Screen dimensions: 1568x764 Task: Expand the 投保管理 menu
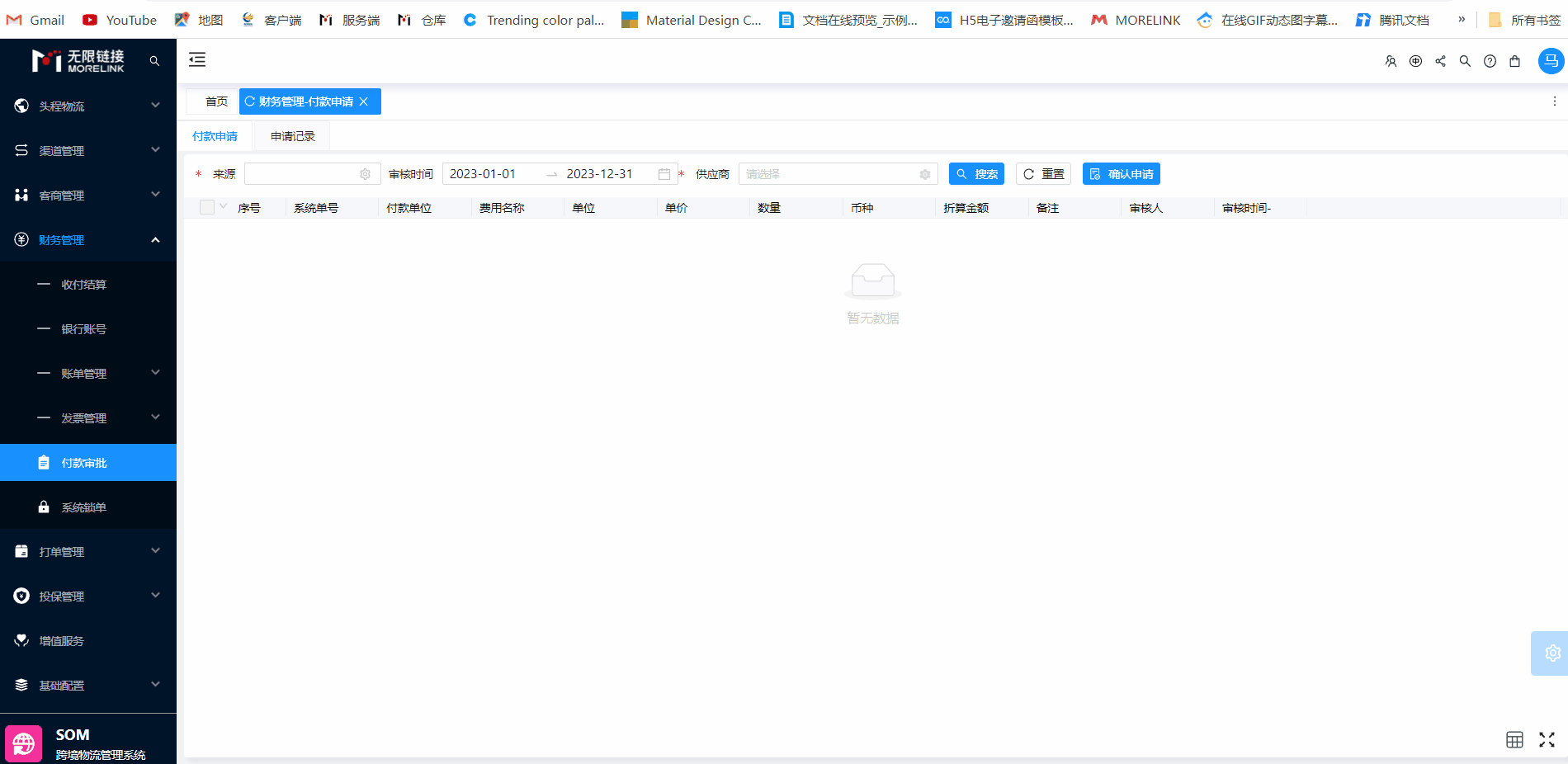click(x=88, y=596)
